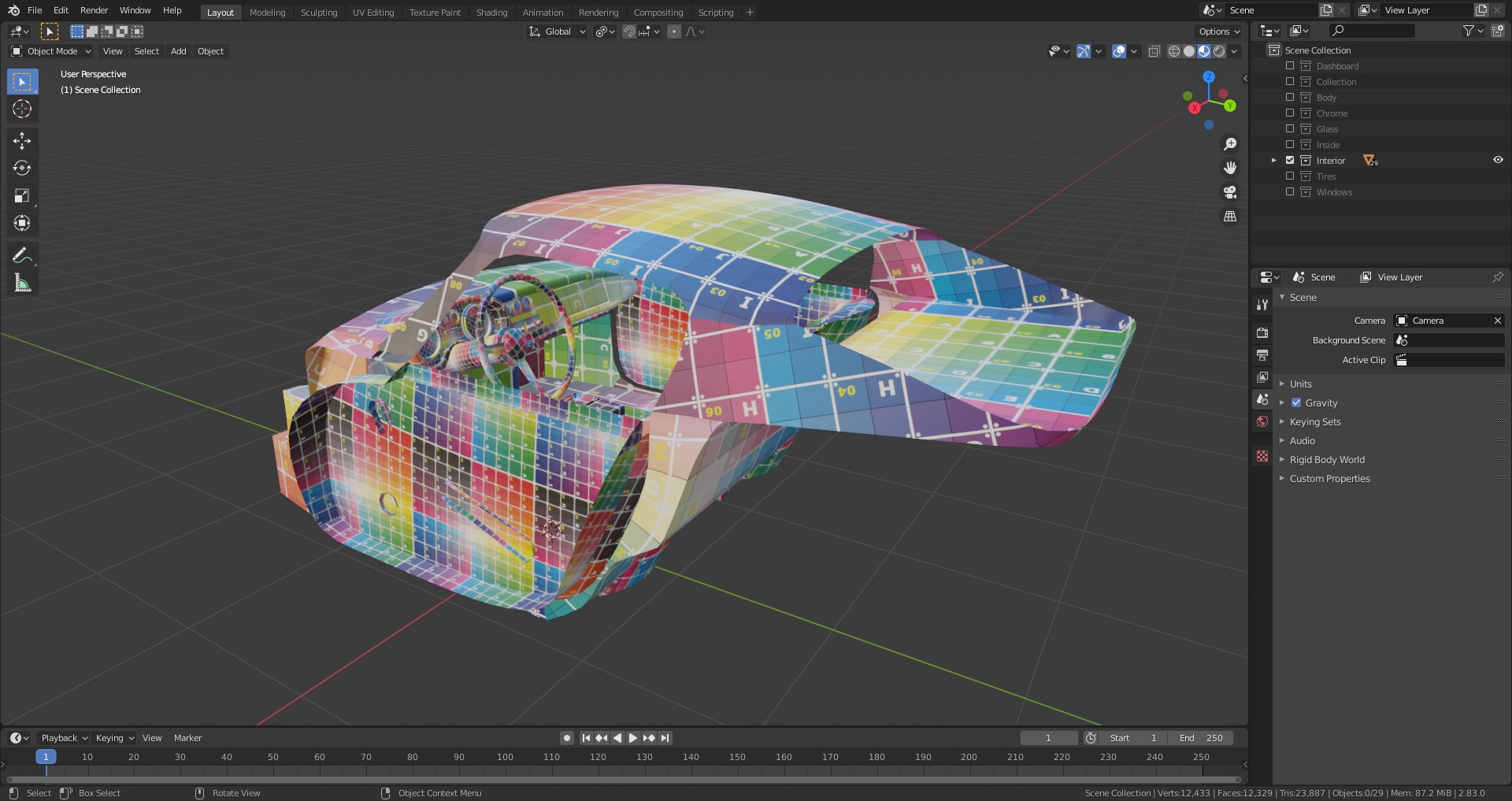Switch to orthographic/perspective view icon

pyautogui.click(x=1229, y=217)
